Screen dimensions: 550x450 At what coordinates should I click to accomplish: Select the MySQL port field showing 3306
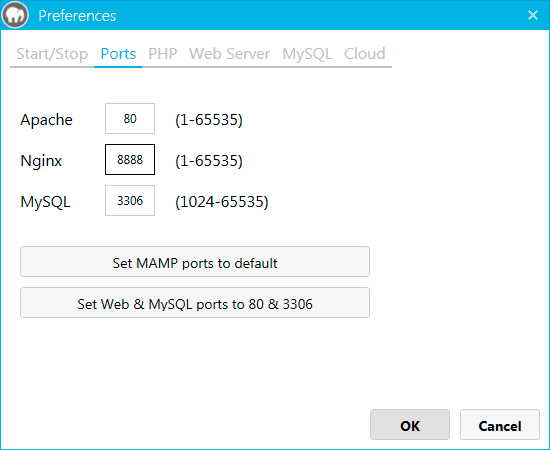click(x=130, y=201)
